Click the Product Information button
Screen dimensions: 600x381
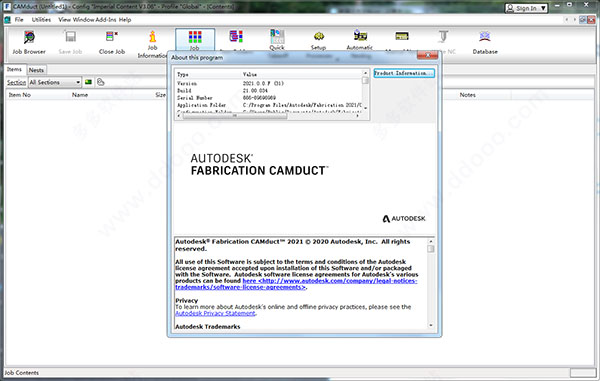pos(404,73)
